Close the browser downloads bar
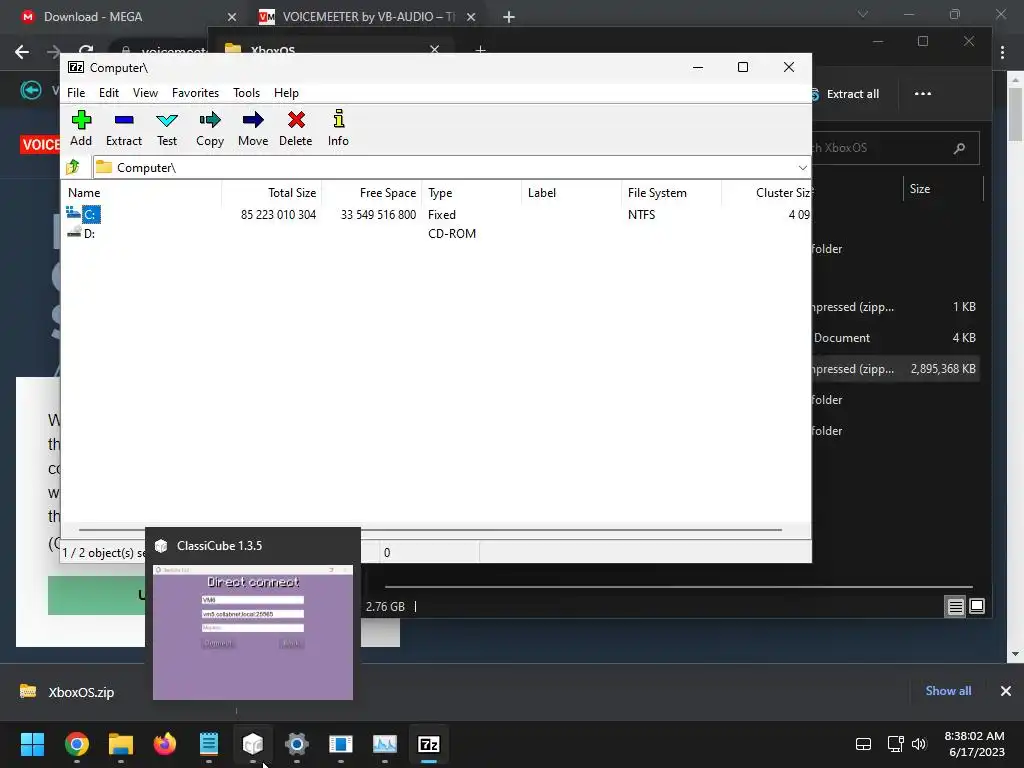 click(1006, 691)
